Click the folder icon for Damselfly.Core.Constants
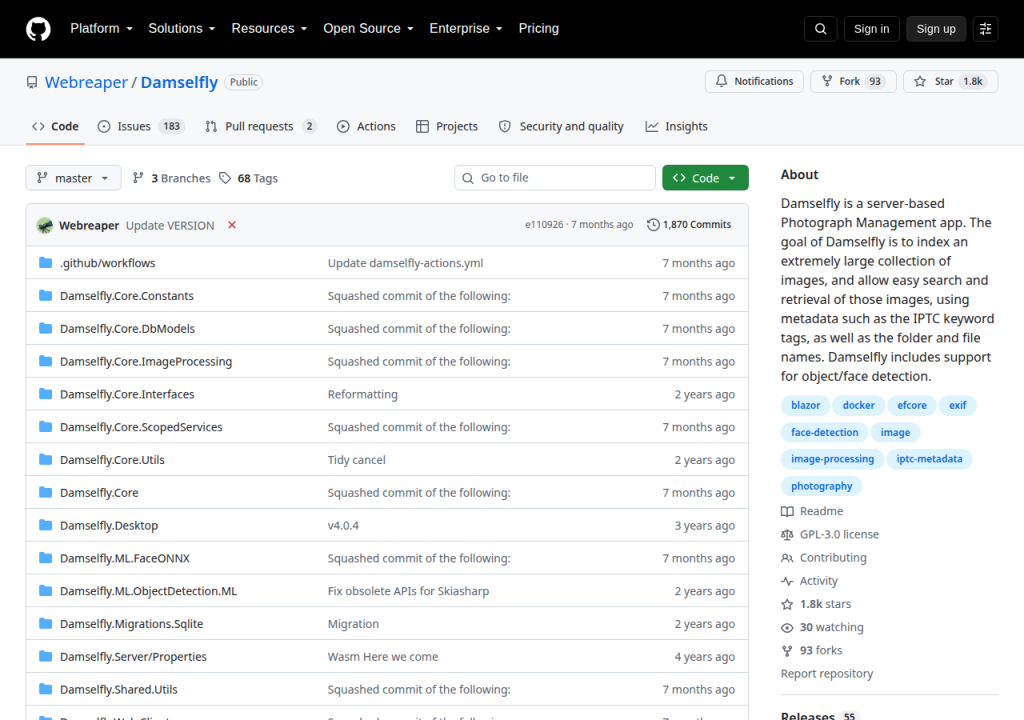This screenshot has width=1024, height=720. pyautogui.click(x=45, y=295)
